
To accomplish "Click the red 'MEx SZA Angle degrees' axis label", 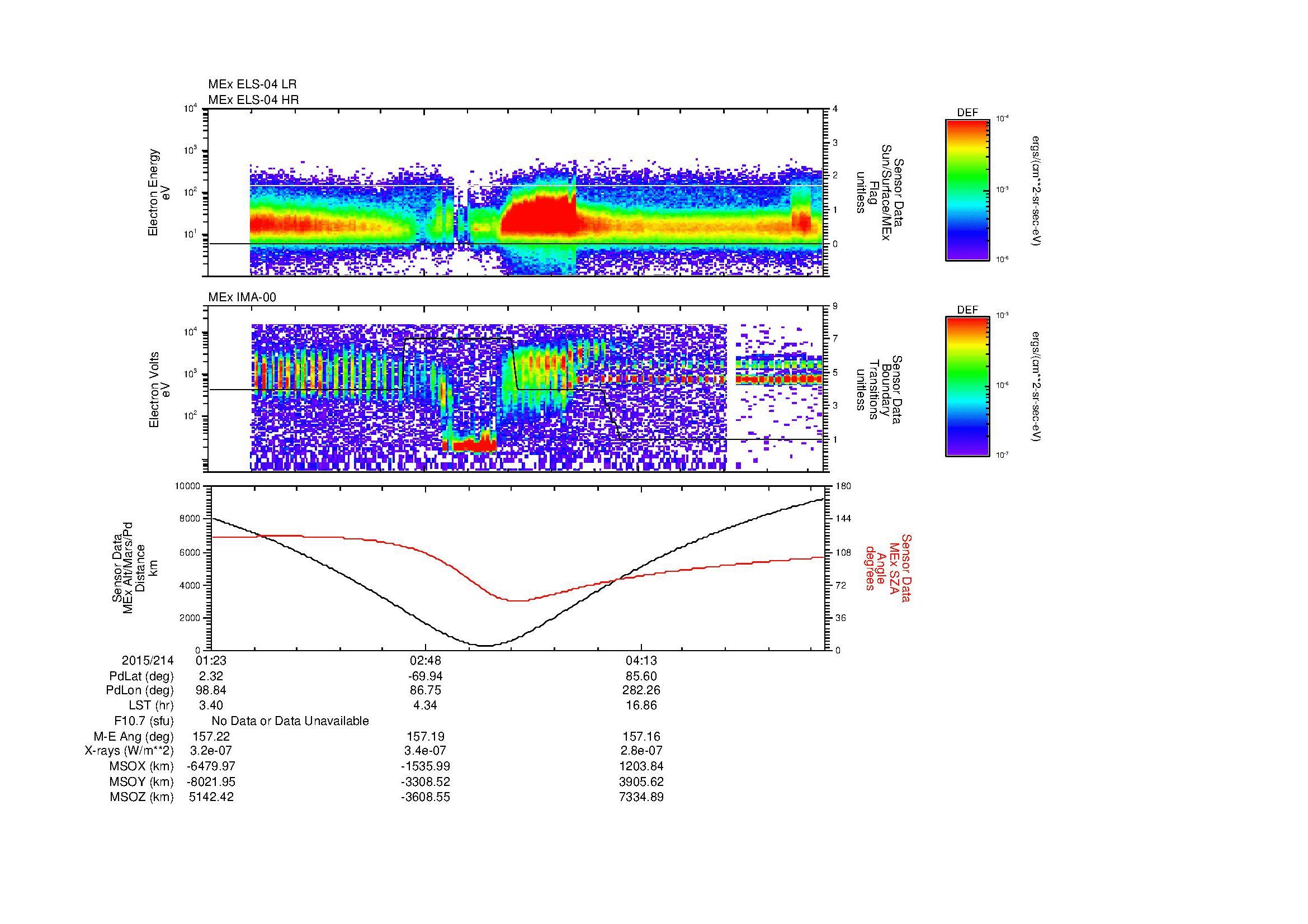I will [x=887, y=568].
